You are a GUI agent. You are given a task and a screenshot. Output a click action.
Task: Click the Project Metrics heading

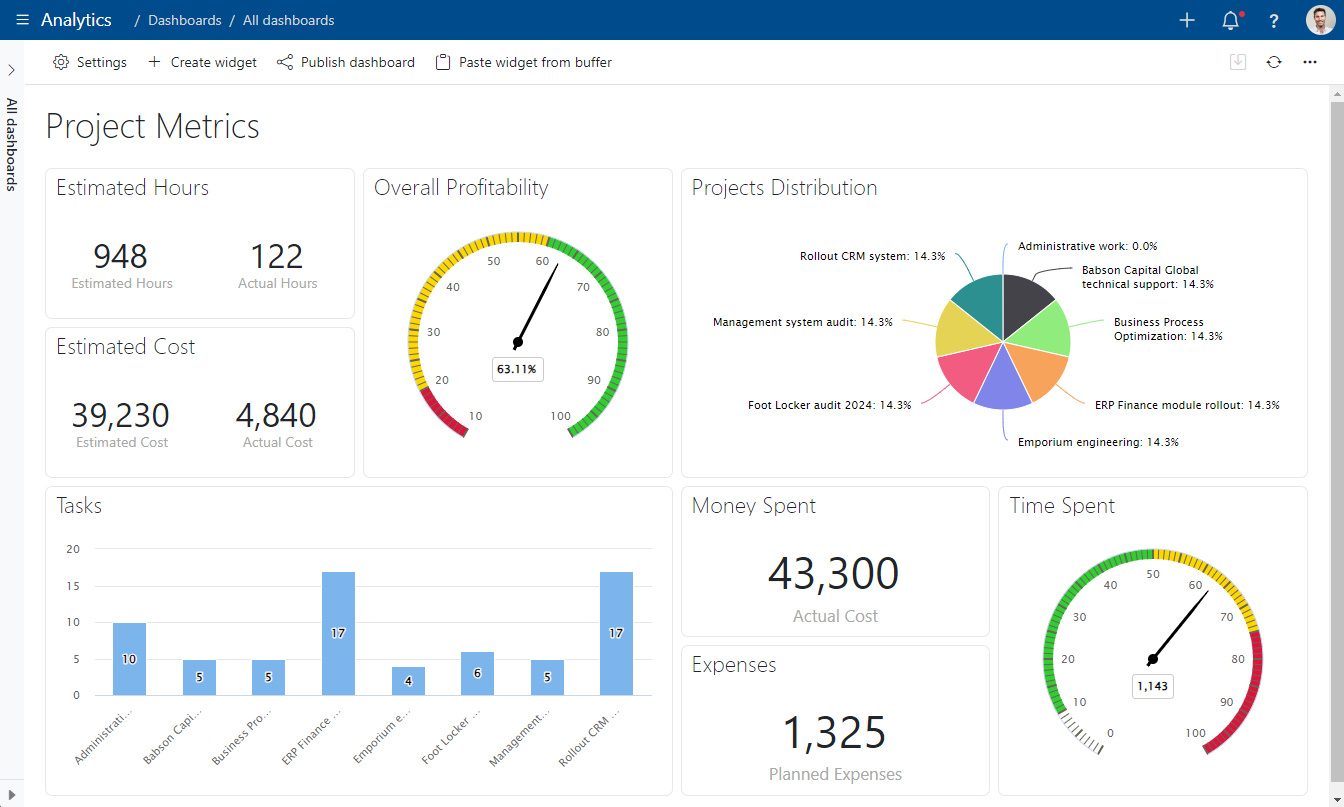[x=153, y=127]
